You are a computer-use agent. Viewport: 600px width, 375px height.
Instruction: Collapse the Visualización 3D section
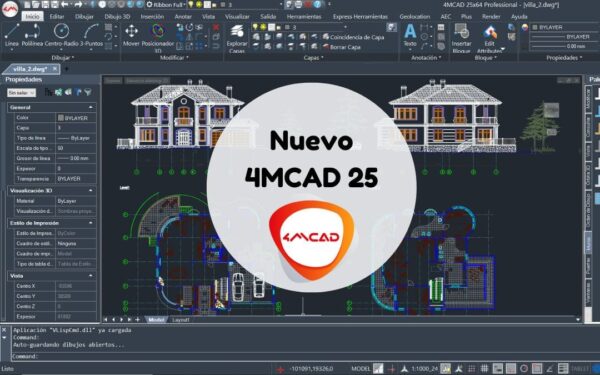click(x=91, y=191)
